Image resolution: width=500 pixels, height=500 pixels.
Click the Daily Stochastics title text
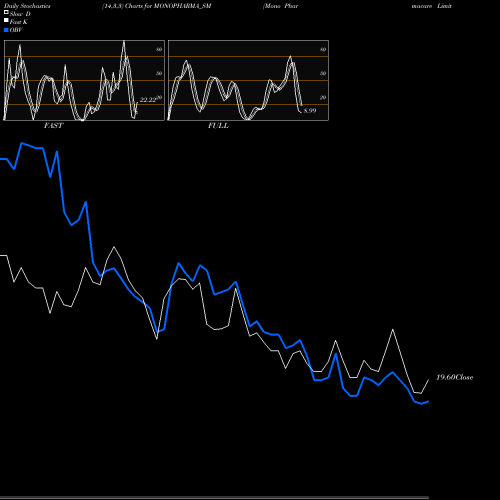[x=27, y=6]
